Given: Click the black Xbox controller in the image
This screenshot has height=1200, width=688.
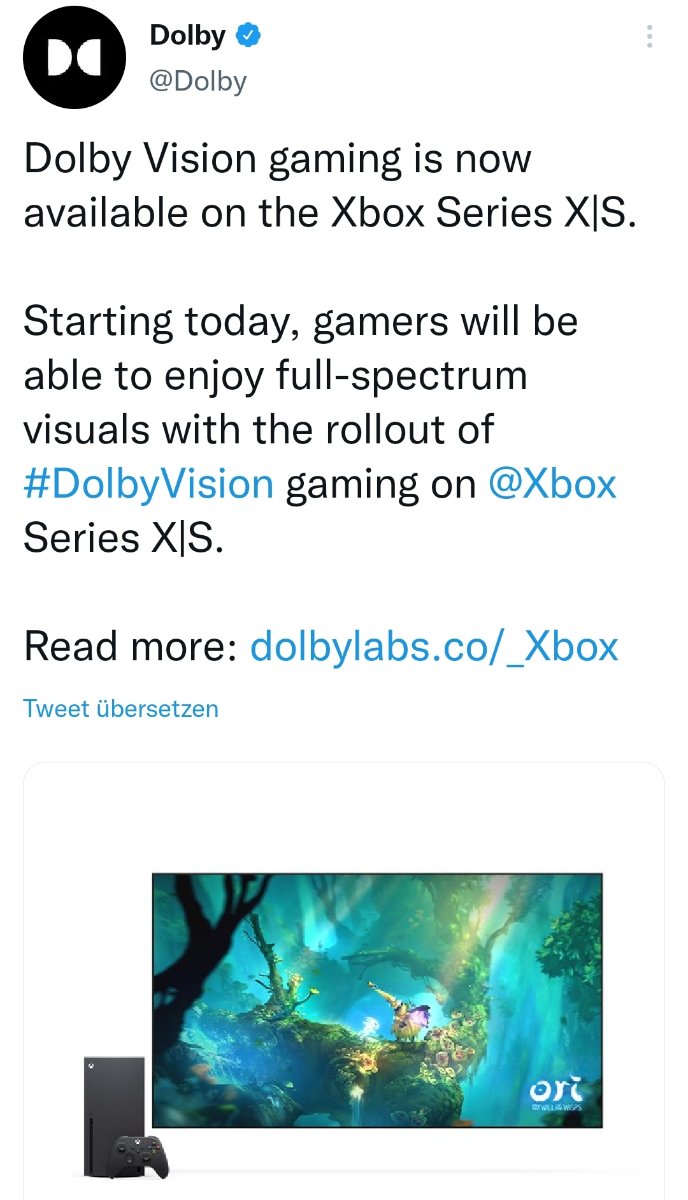Looking at the screenshot, I should 140,1157.
